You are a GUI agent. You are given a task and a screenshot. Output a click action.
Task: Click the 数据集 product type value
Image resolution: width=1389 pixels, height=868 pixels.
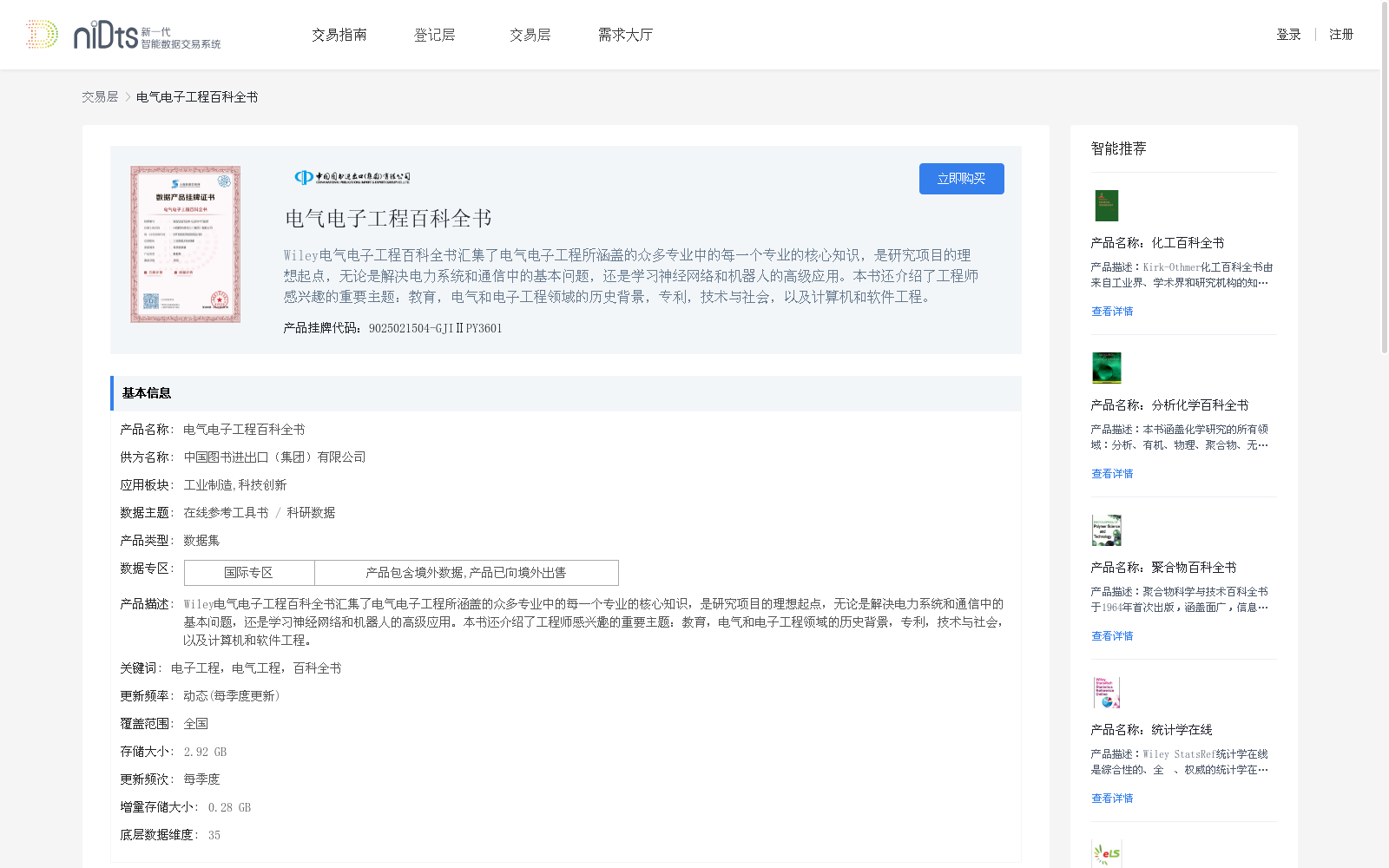(201, 541)
